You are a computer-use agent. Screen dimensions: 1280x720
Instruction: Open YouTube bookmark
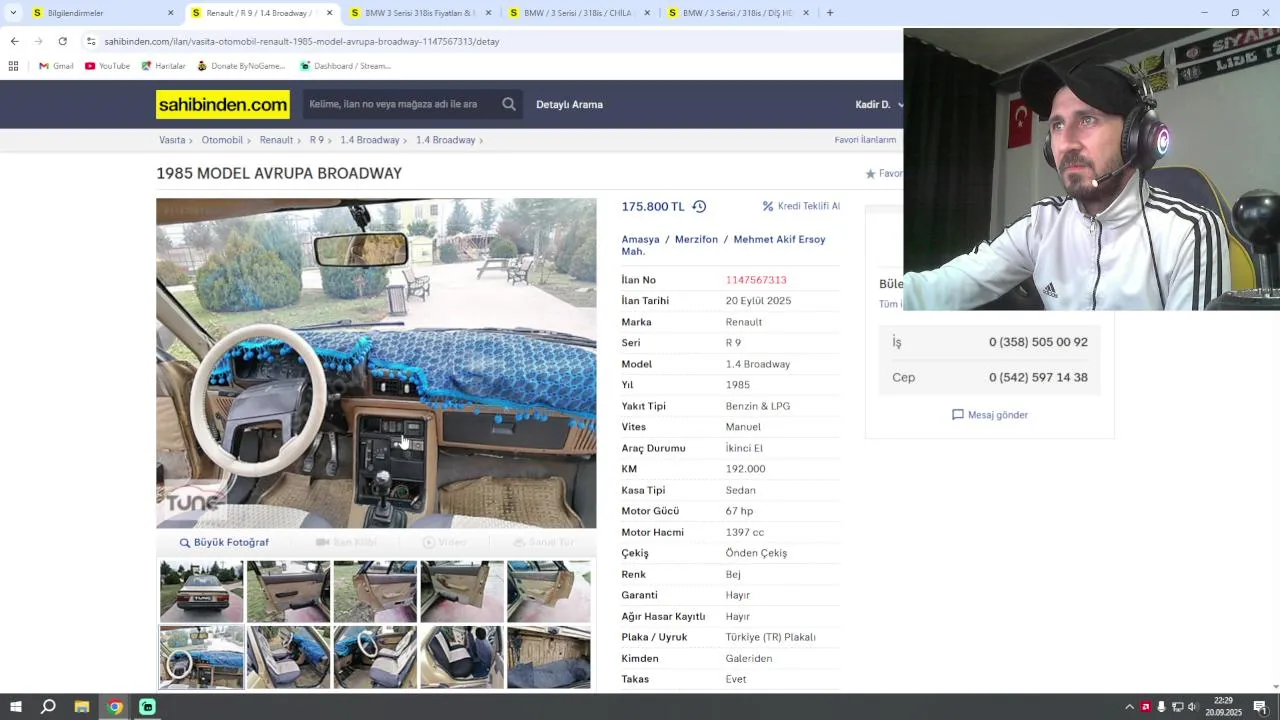point(107,66)
